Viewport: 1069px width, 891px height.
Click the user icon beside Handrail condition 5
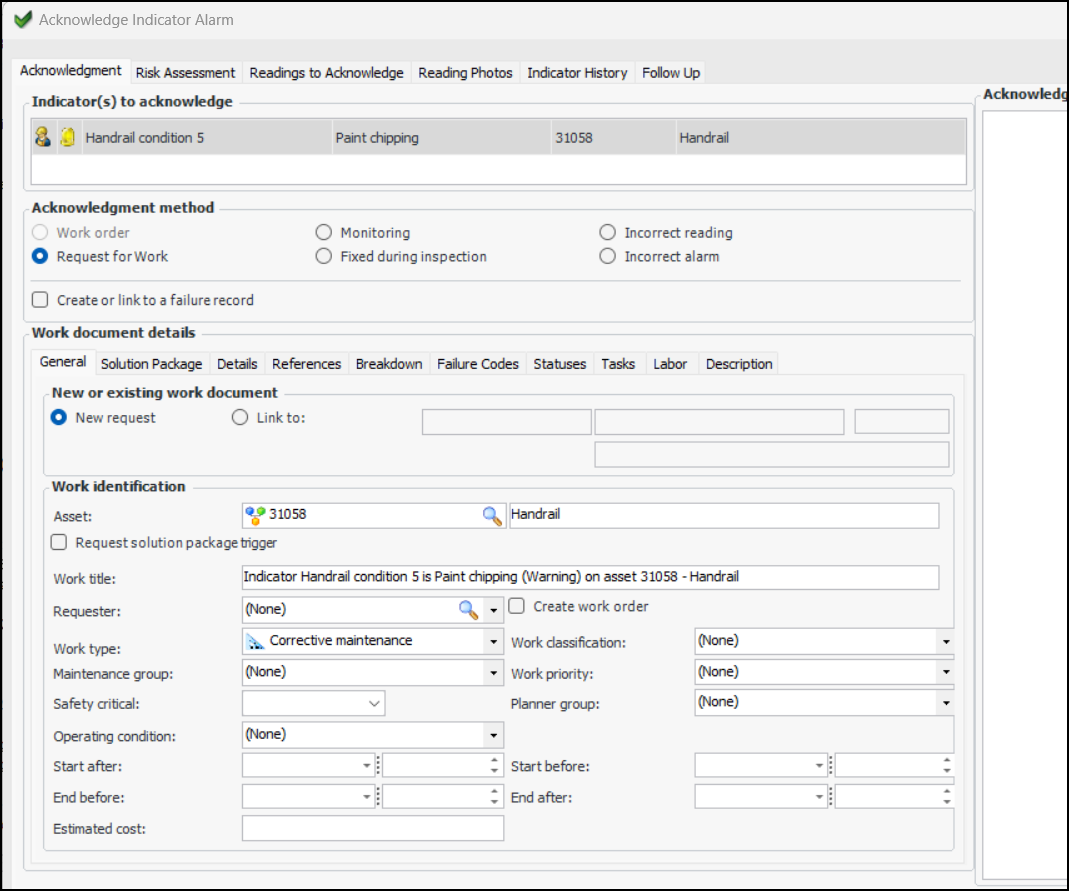tap(43, 137)
